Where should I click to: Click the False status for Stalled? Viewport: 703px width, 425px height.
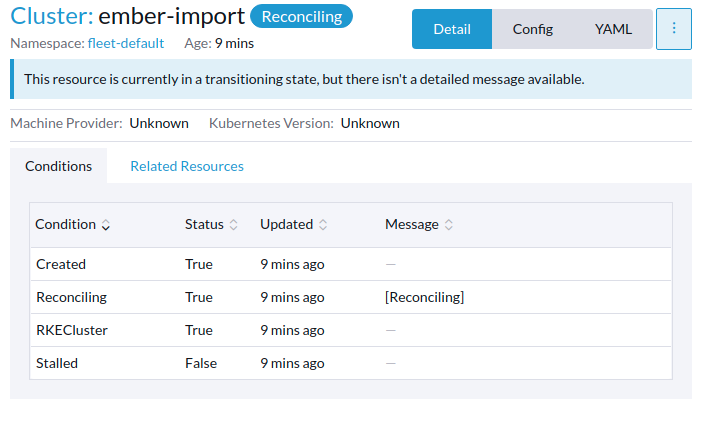[x=201, y=363]
